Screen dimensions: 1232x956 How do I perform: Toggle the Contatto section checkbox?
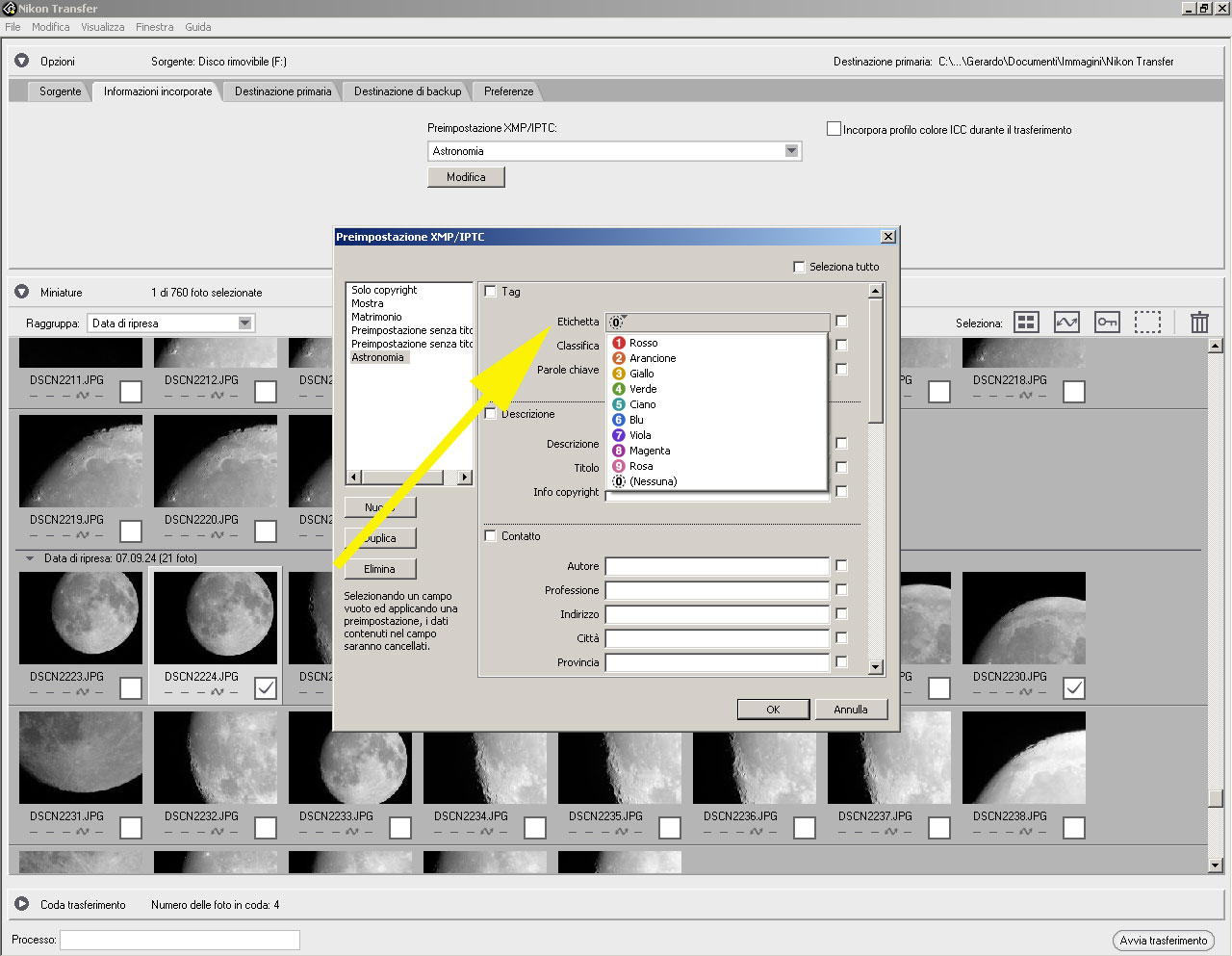coord(491,535)
